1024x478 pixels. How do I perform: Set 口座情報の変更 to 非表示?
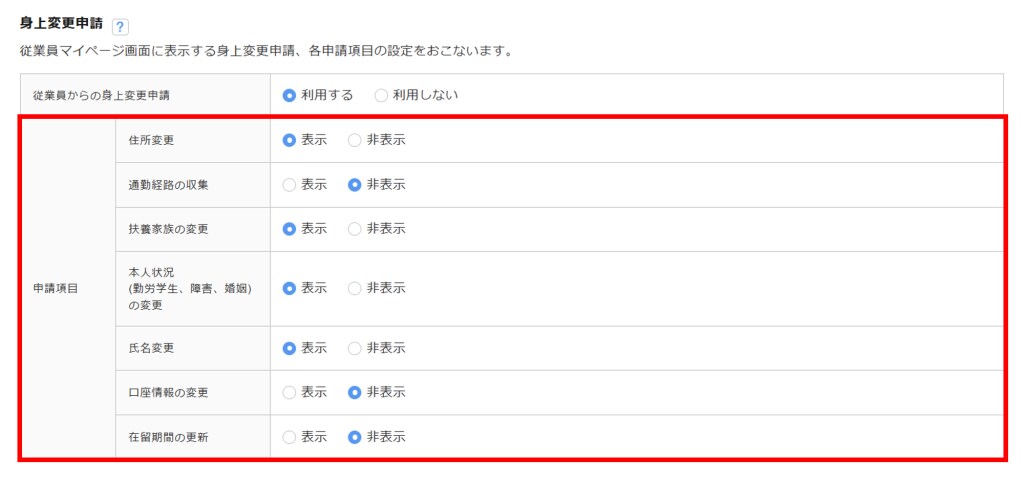[x=354, y=392]
